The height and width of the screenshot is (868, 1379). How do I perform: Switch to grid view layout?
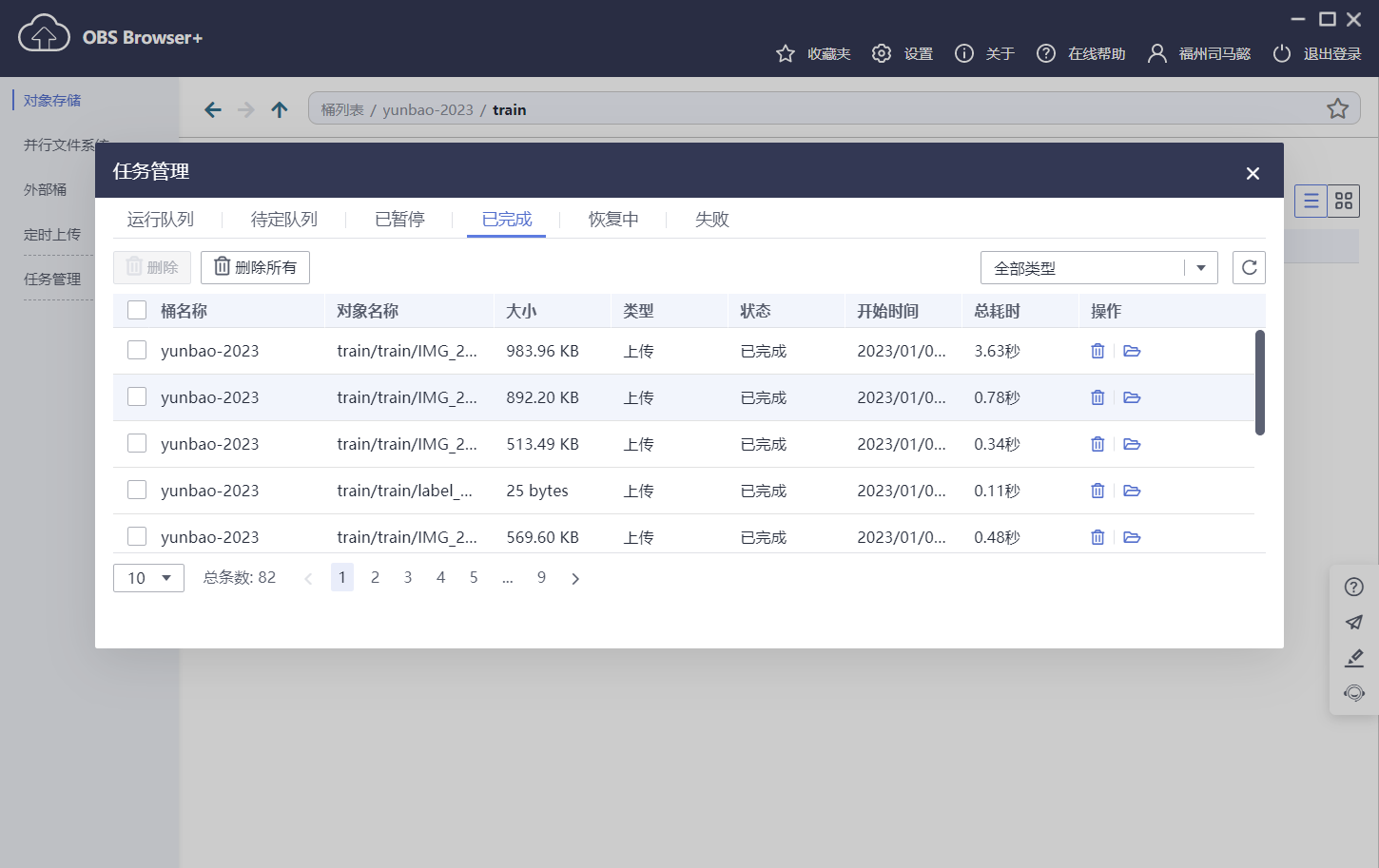click(1344, 201)
